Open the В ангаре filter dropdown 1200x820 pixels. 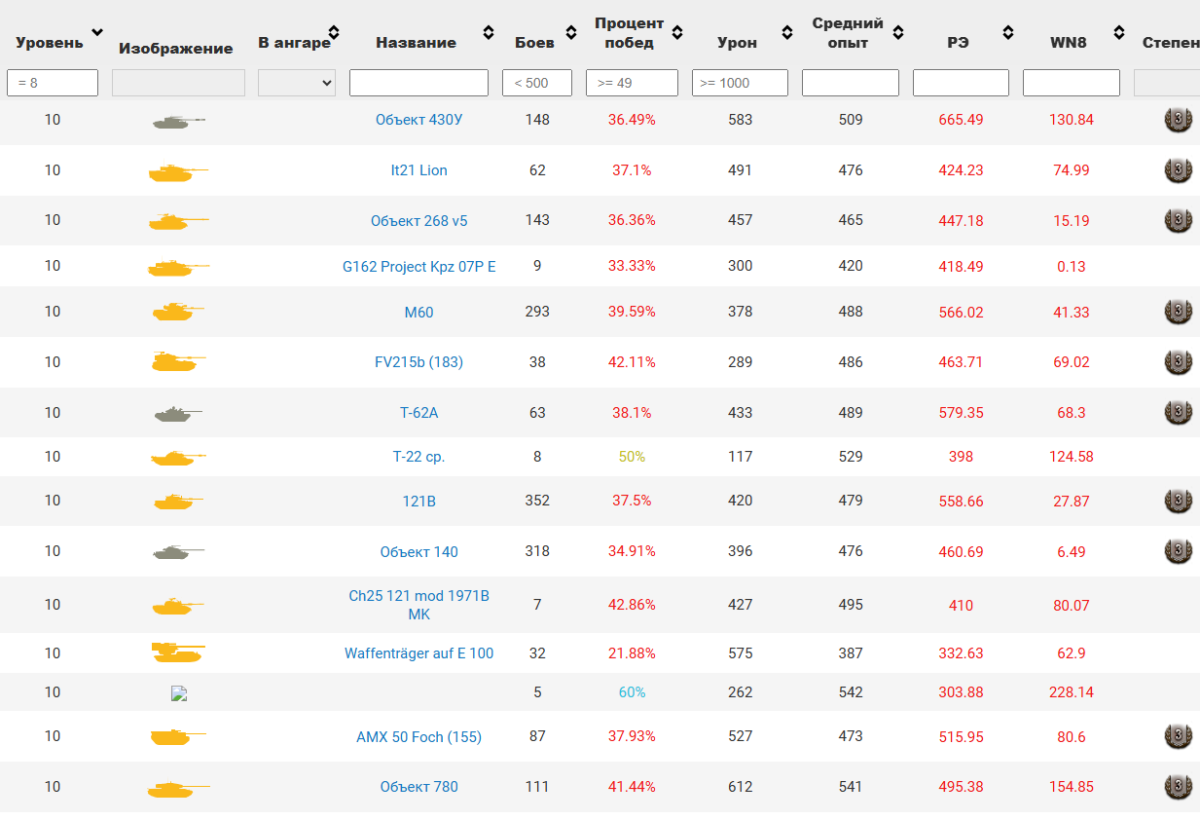(297, 83)
